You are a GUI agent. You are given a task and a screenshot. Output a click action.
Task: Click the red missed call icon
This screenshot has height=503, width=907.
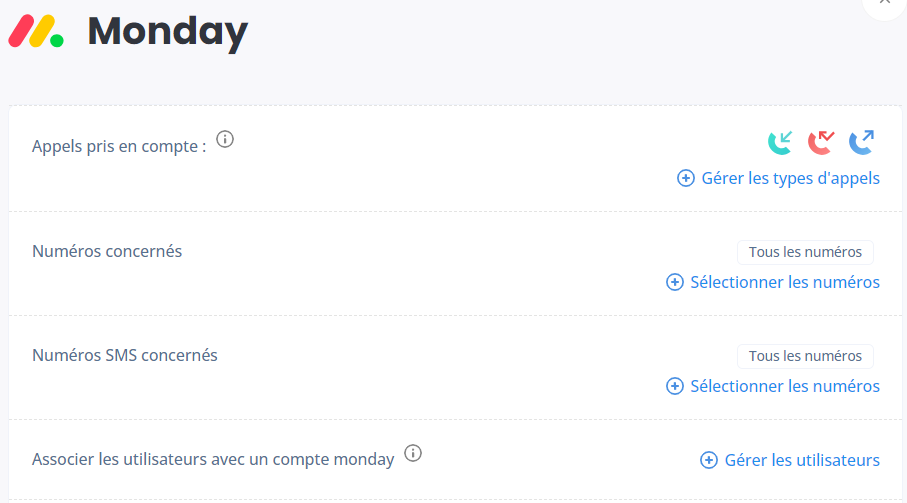point(821,143)
